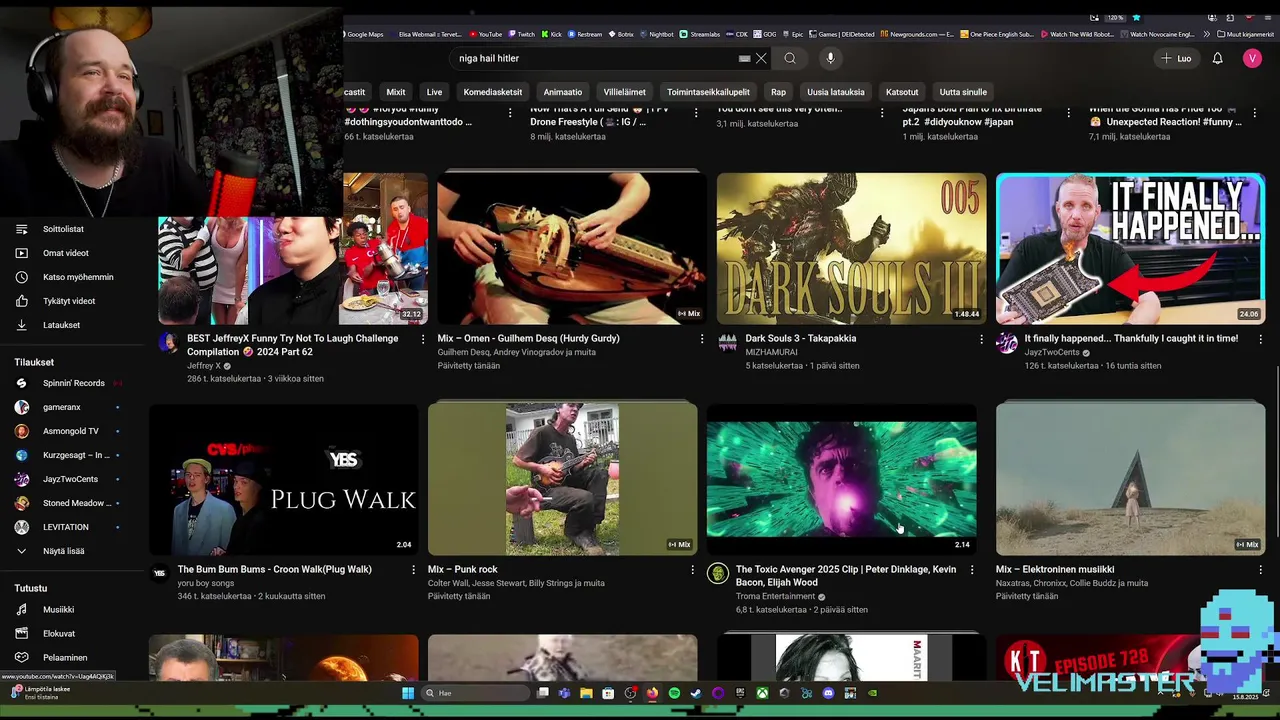Open the Plug Walk video thumbnail
The image size is (1280, 720).
point(284,479)
